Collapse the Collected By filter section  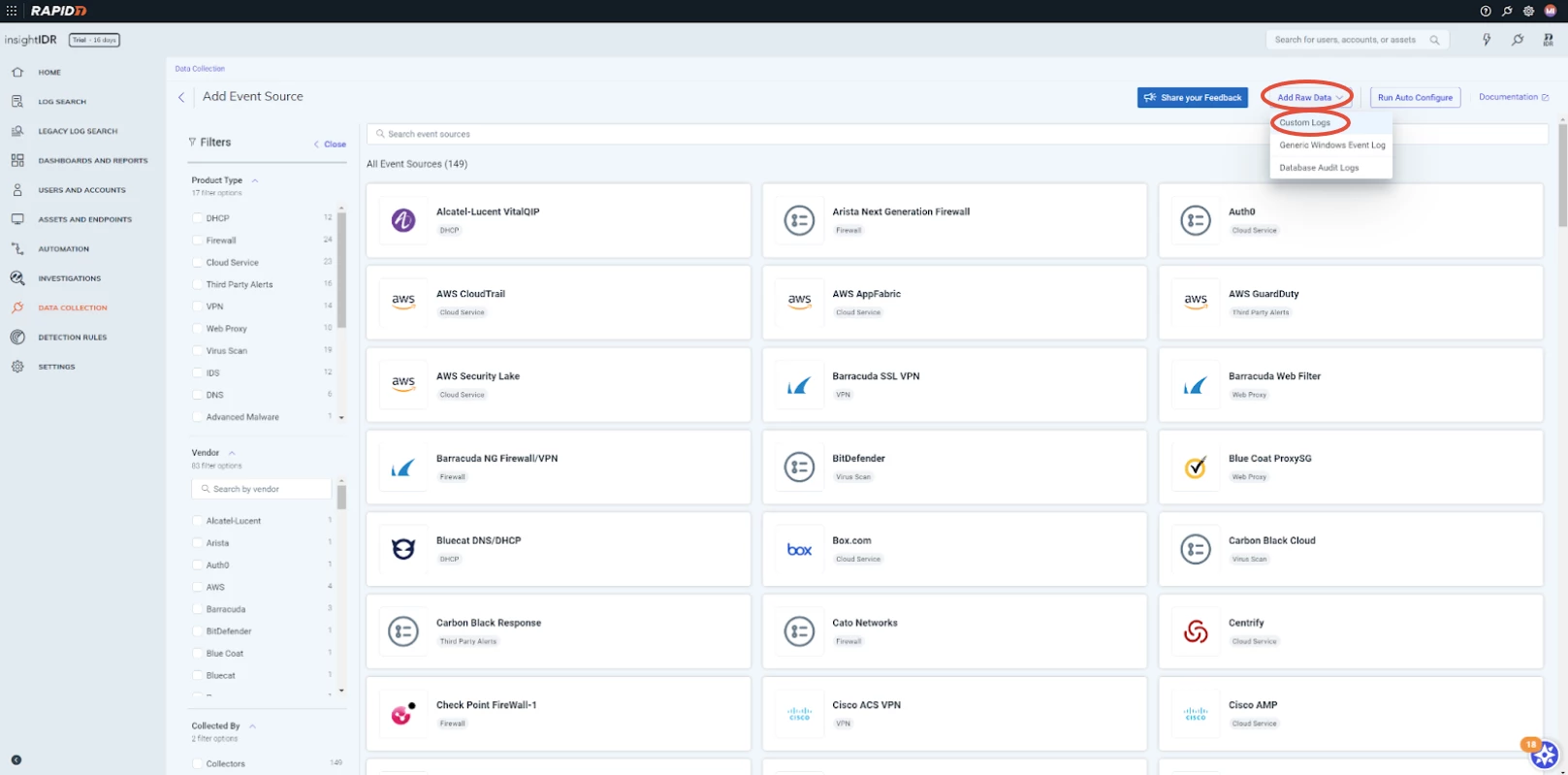pyautogui.click(x=252, y=726)
